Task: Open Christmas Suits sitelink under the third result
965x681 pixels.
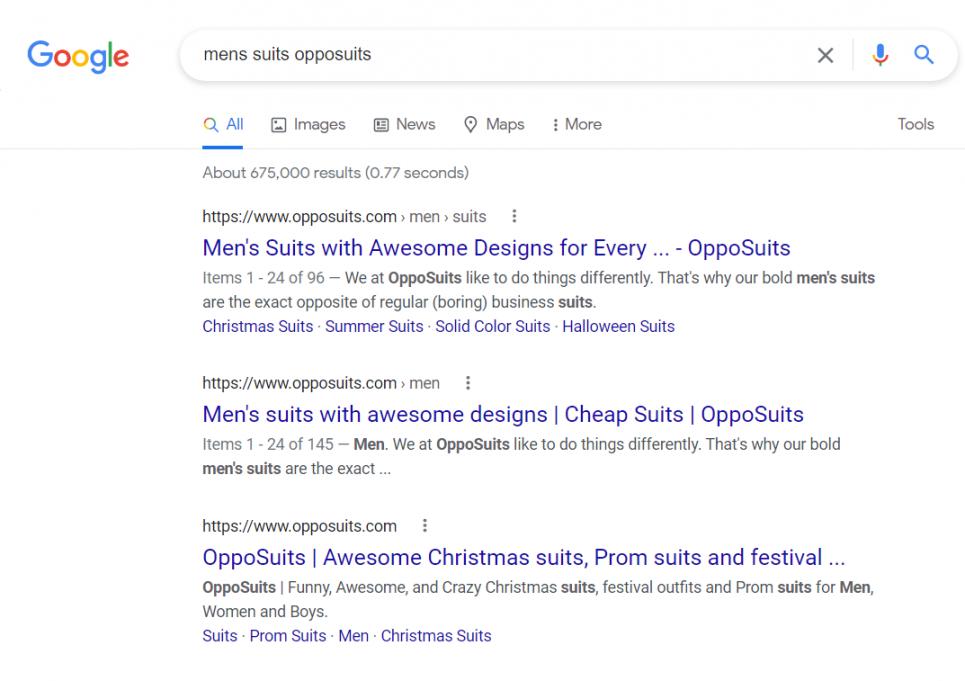Action: pos(436,636)
